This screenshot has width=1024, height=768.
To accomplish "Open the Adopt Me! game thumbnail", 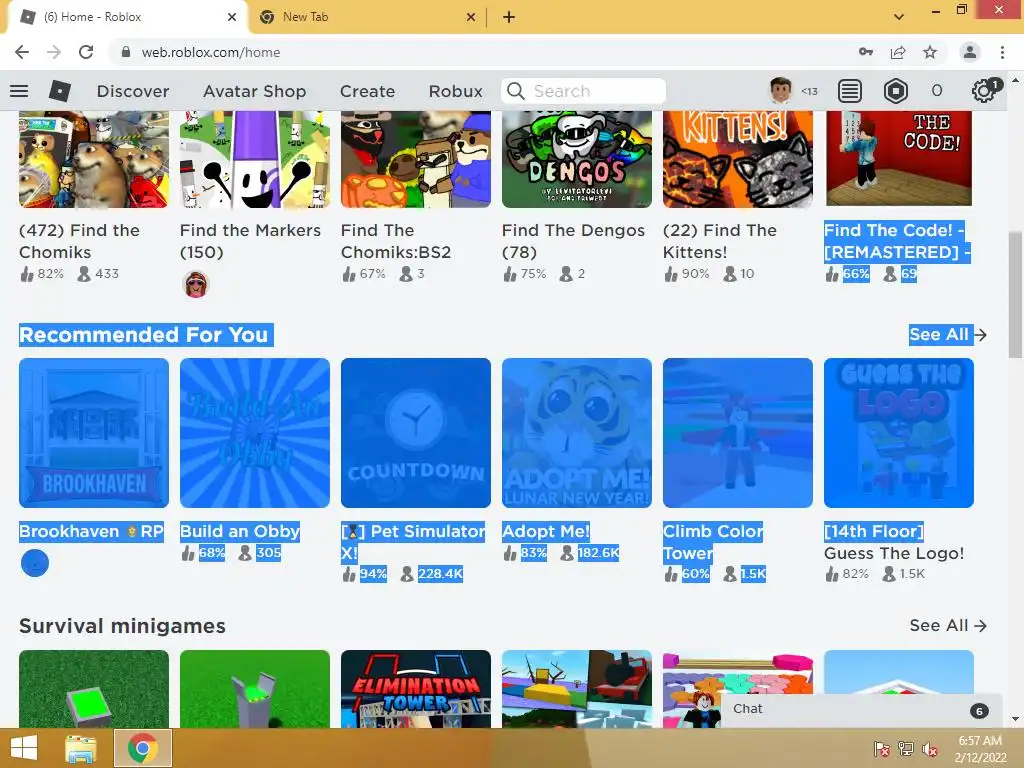I will [577, 433].
